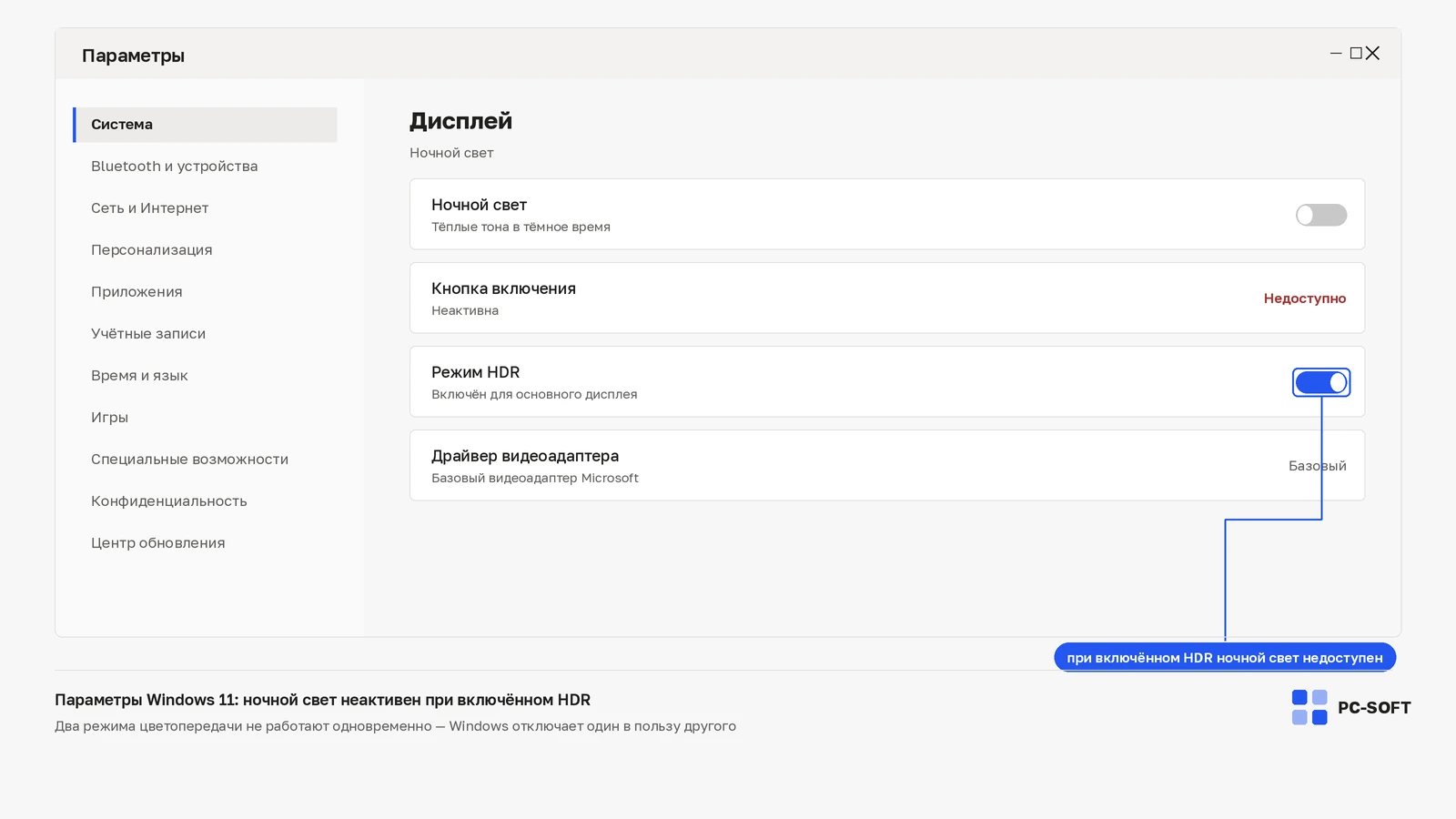Image resolution: width=1456 pixels, height=819 pixels.
Task: Click the Неактивна status text
Action: [465, 310]
